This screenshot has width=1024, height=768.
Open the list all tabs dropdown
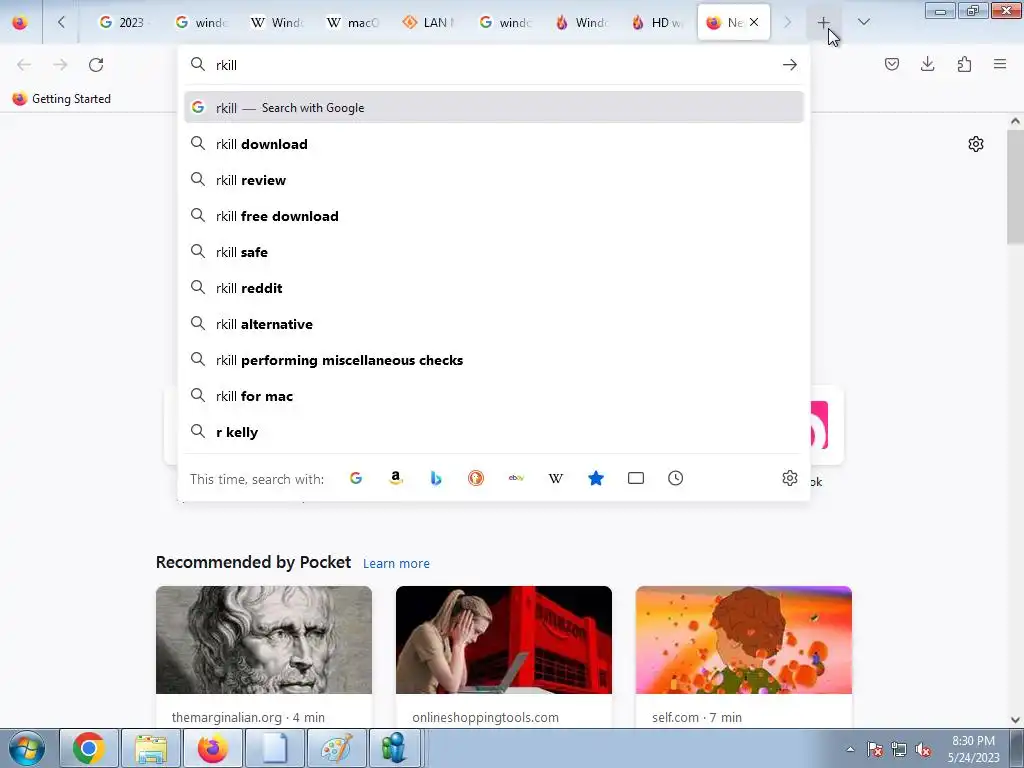[863, 23]
